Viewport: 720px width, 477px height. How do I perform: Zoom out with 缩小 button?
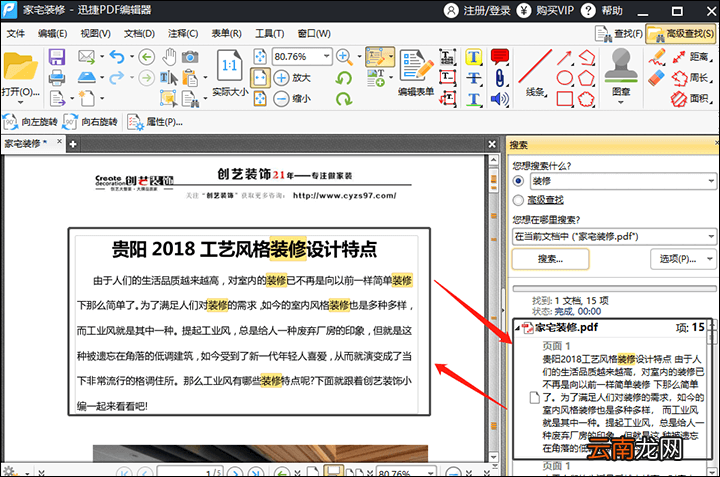click(x=293, y=98)
